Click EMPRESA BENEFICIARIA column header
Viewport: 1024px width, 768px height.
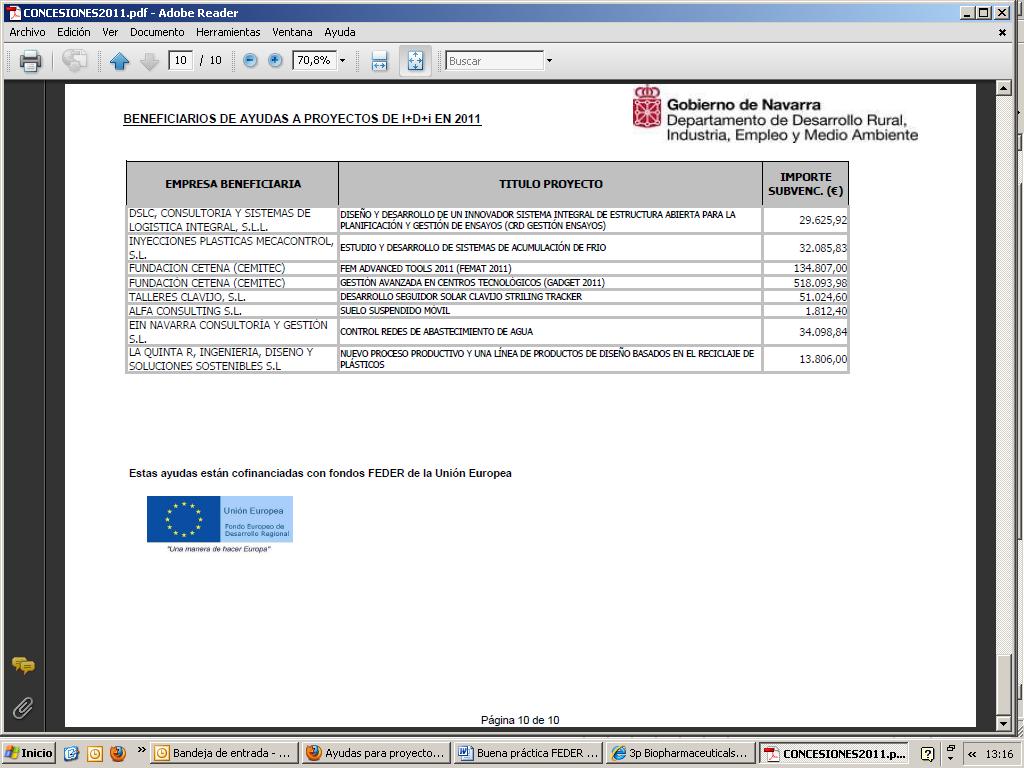coord(233,184)
